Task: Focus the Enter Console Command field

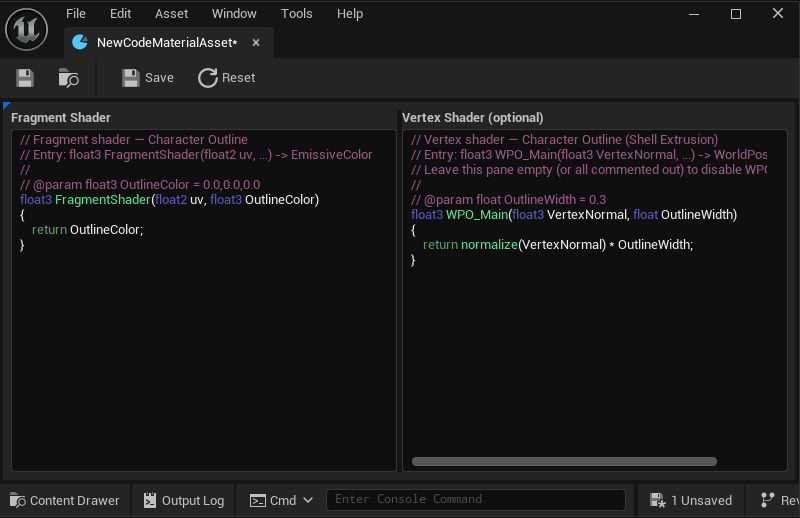Action: 476,499
